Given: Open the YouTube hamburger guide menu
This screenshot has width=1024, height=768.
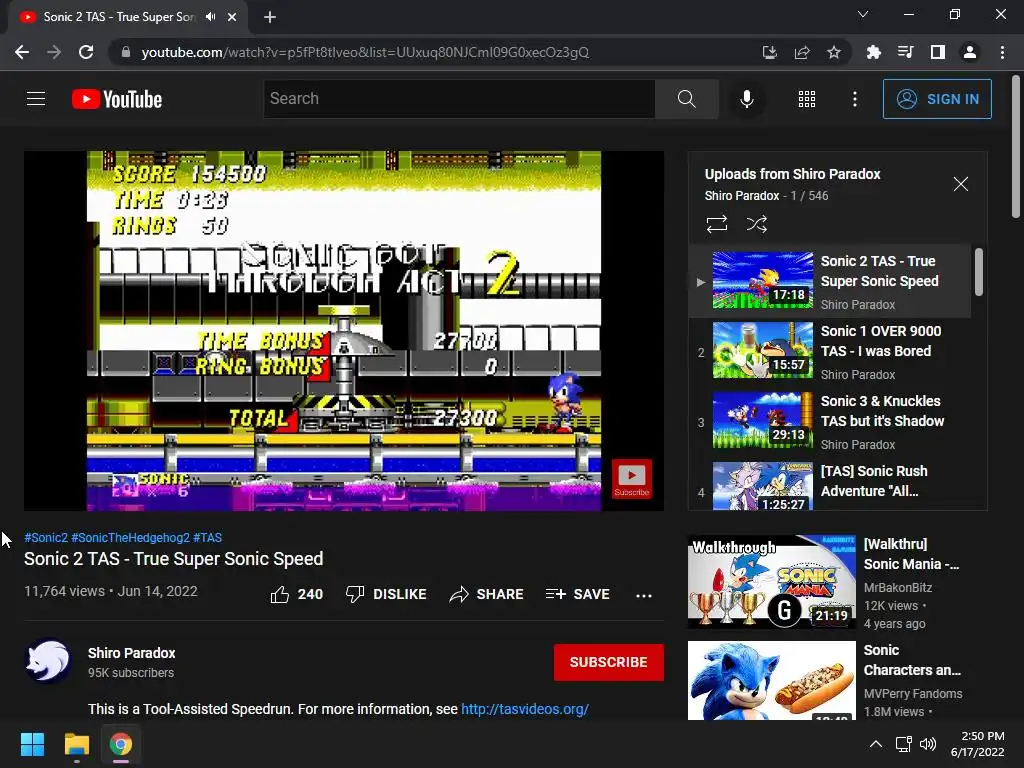Looking at the screenshot, I should (x=36, y=99).
